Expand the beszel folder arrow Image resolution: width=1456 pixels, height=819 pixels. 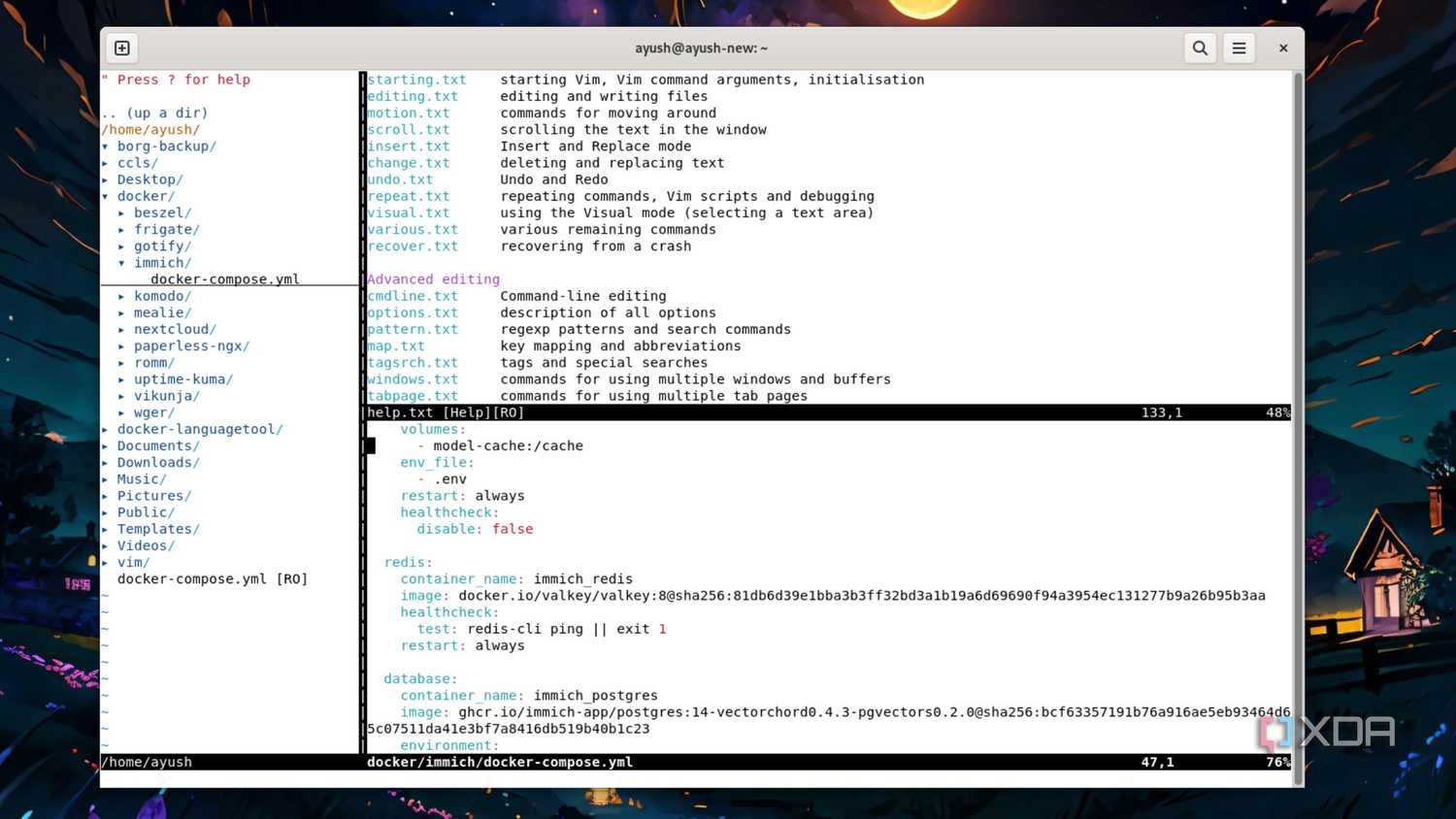(121, 213)
